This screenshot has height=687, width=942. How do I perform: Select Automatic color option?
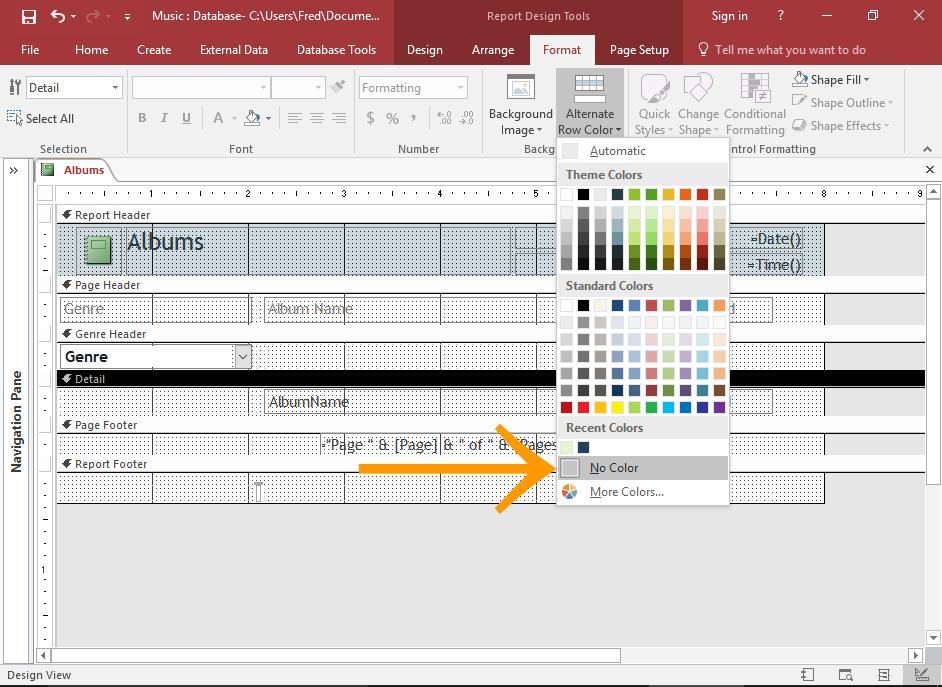coord(617,151)
